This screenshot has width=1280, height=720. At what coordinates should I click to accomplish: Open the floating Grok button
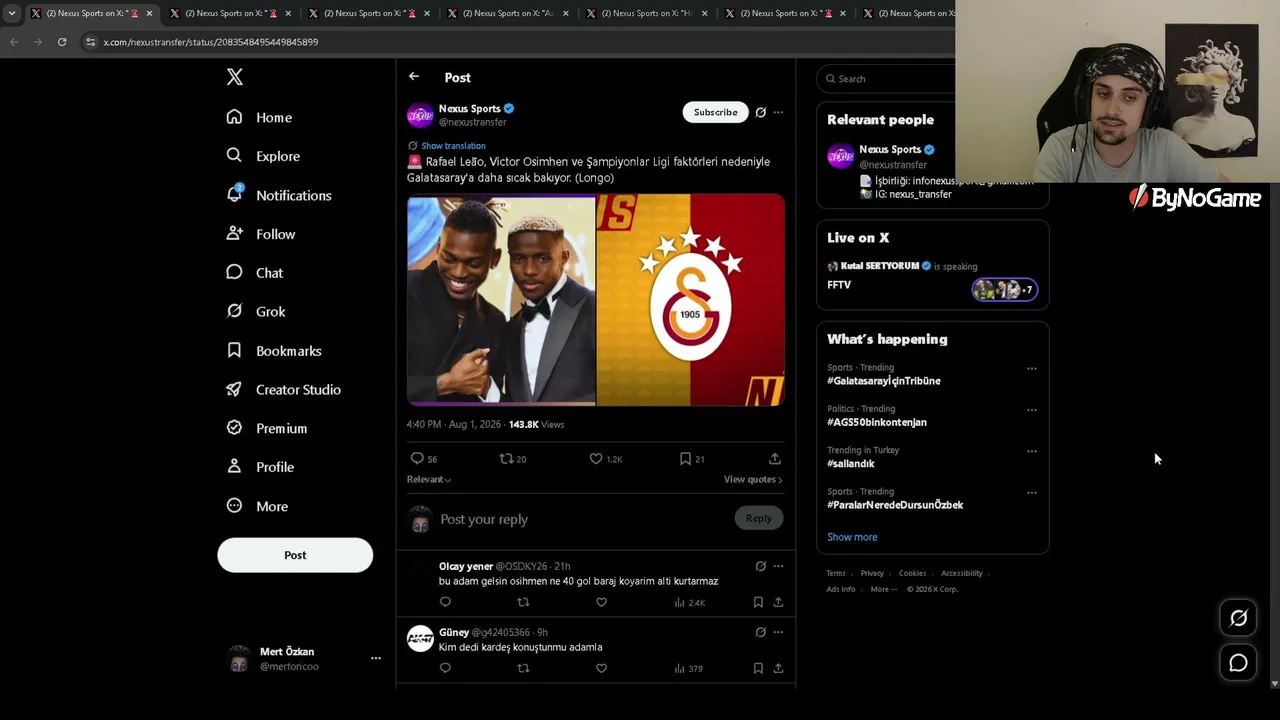tap(1238, 618)
